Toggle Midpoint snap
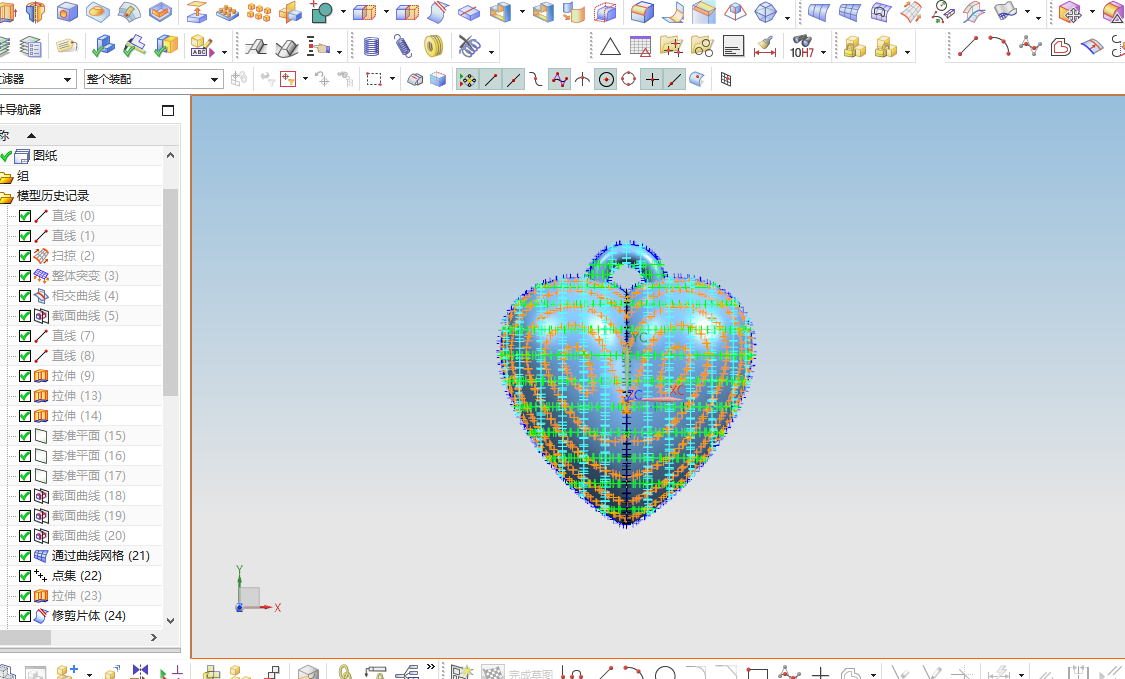Screen dimensions: 1125x679 [514, 80]
